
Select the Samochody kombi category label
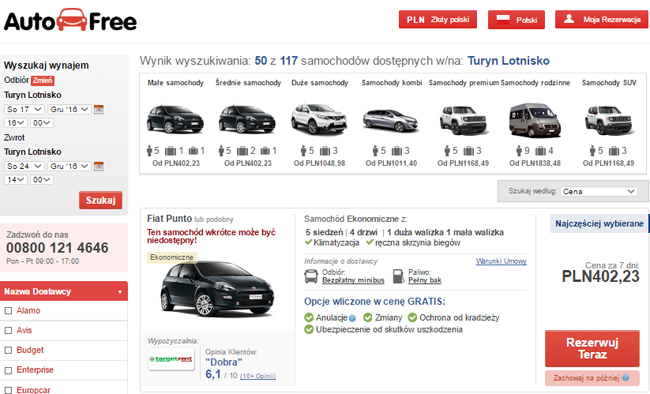(x=392, y=83)
